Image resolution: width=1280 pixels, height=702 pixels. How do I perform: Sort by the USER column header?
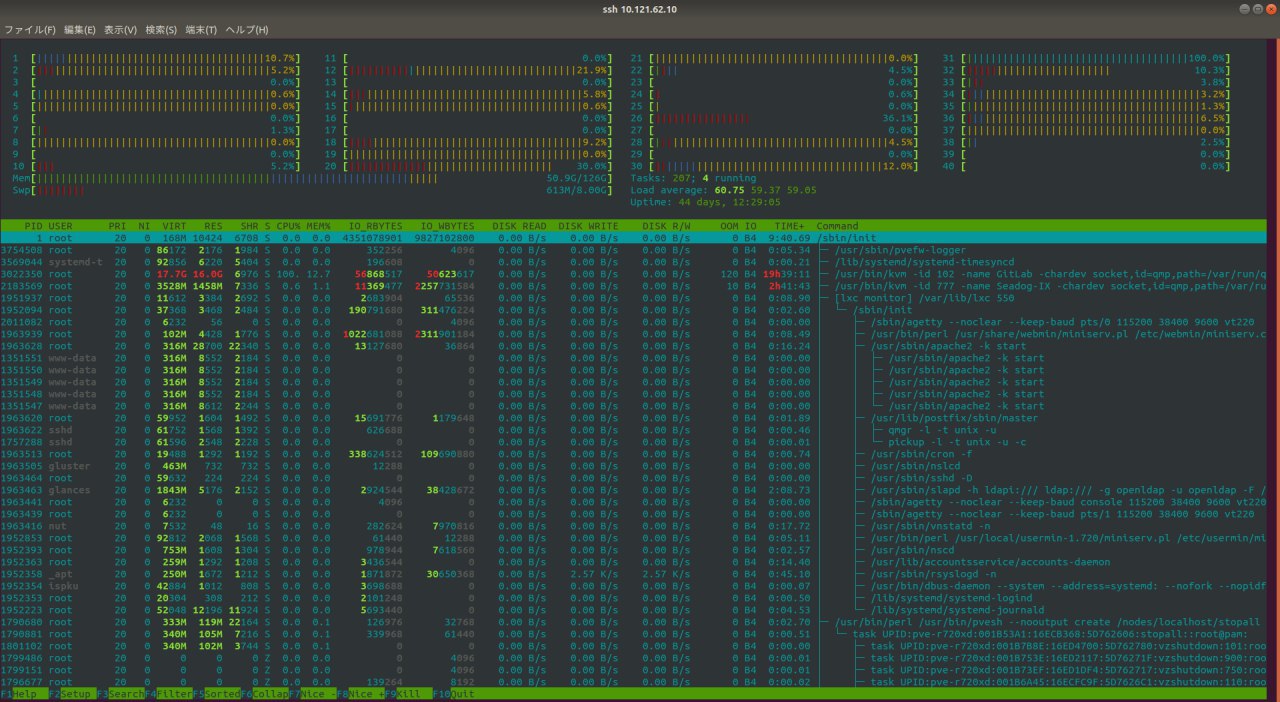click(61, 226)
